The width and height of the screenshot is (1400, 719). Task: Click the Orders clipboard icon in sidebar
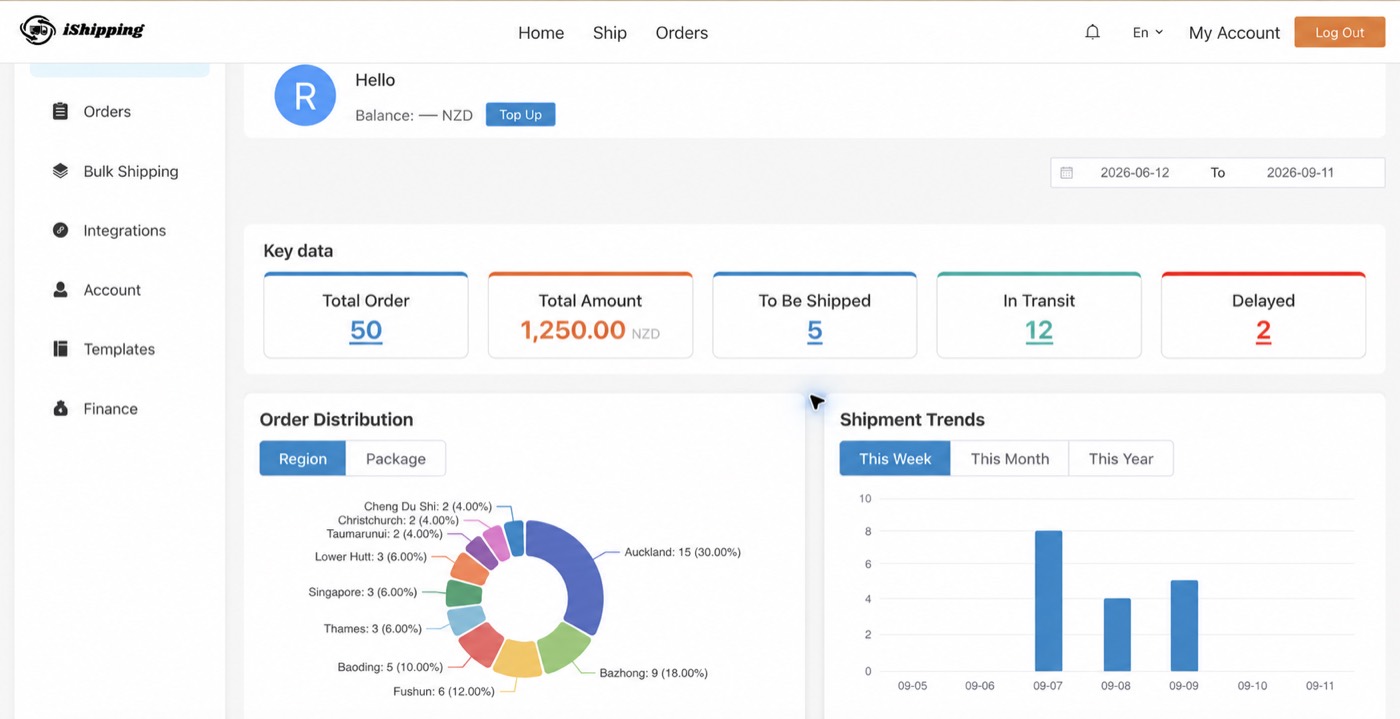pos(60,111)
